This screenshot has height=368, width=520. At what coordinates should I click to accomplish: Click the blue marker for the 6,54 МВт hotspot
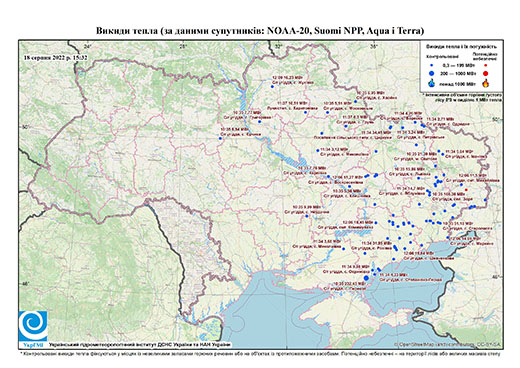[220, 138]
